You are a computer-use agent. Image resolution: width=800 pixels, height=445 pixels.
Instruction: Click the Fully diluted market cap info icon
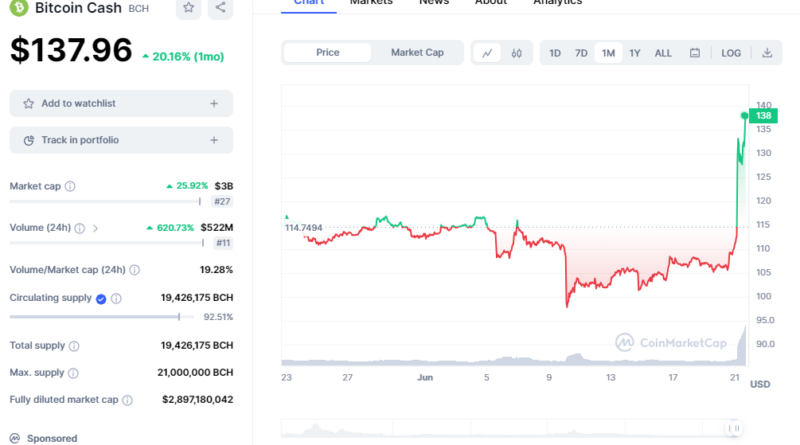click(x=126, y=400)
